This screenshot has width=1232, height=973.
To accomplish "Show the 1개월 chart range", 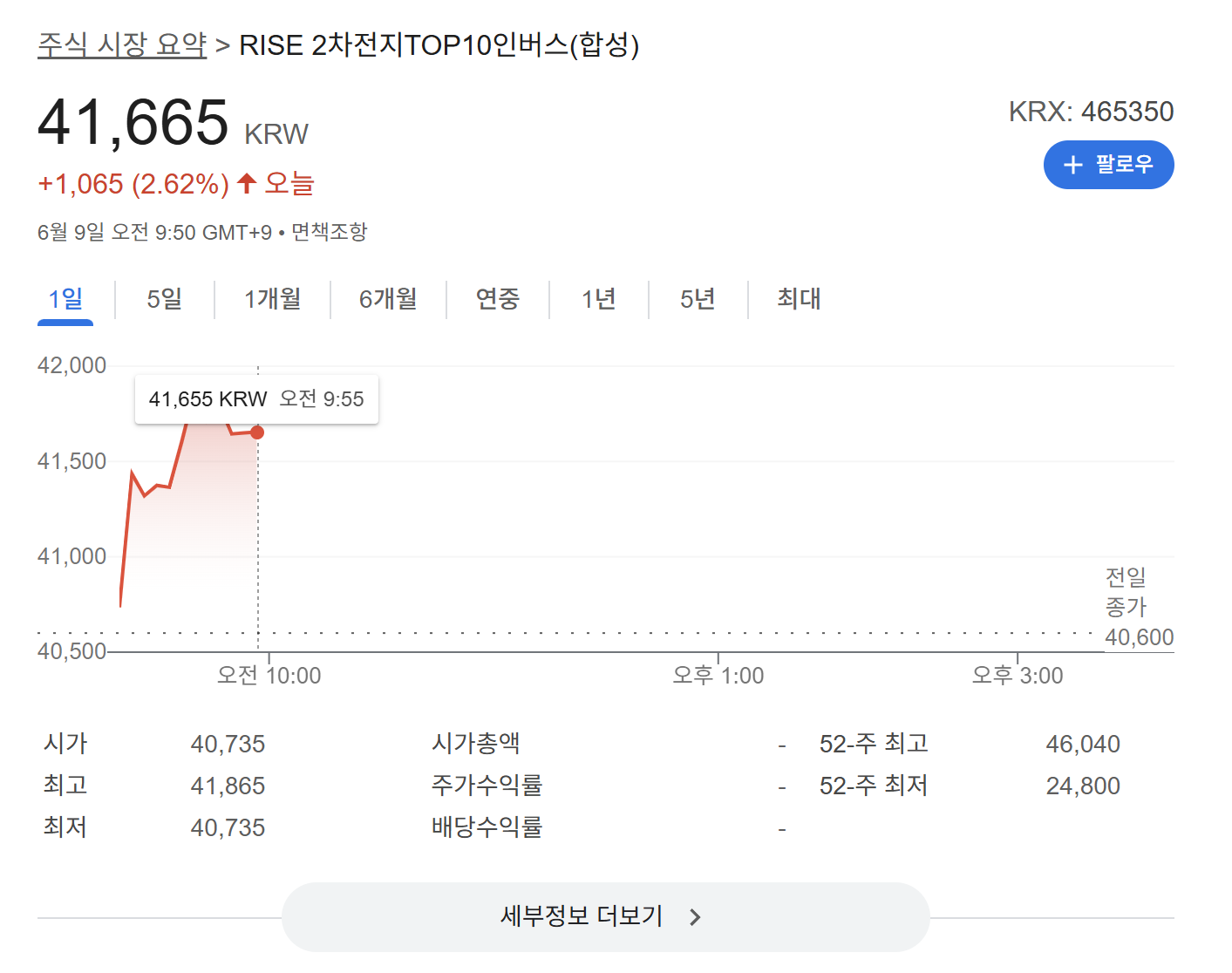I will coord(272,299).
